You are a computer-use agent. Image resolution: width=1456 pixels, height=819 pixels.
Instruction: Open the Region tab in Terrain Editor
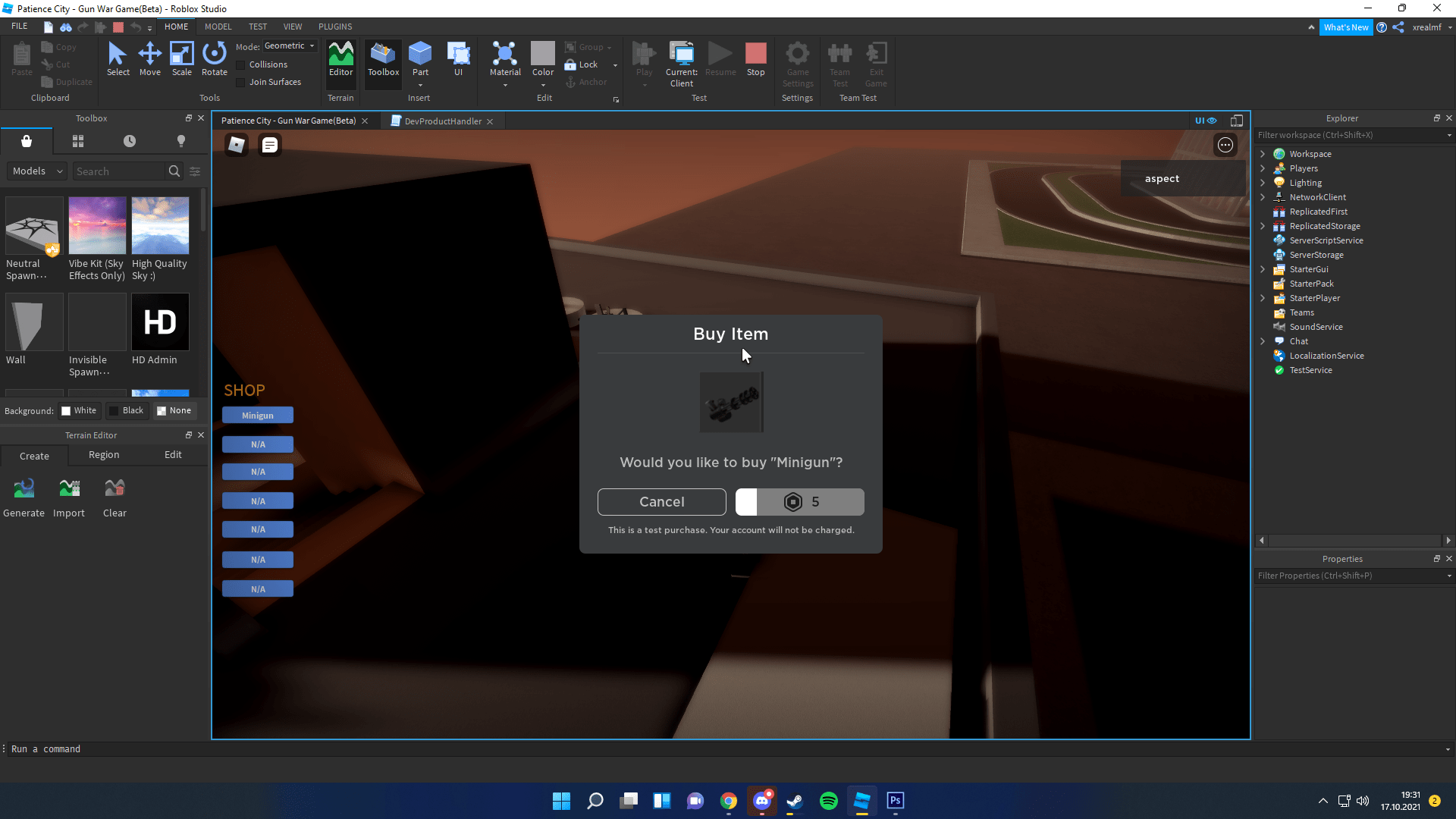(104, 455)
